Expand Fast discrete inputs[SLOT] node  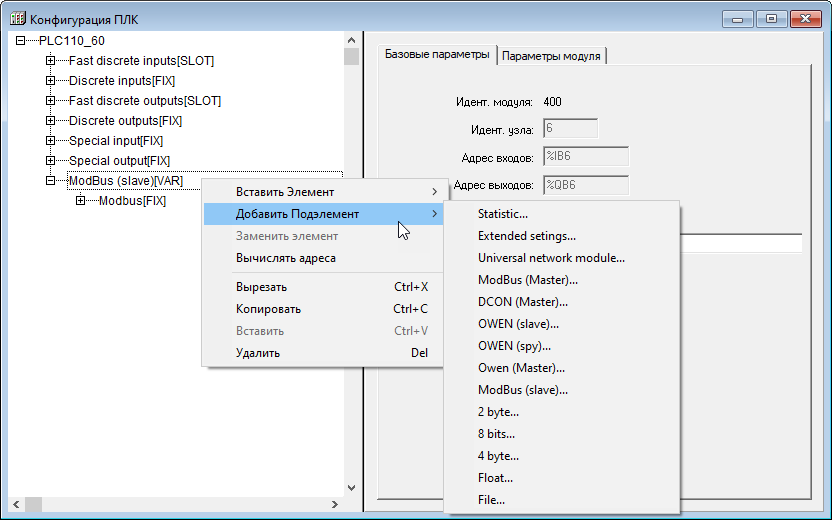coord(50,61)
